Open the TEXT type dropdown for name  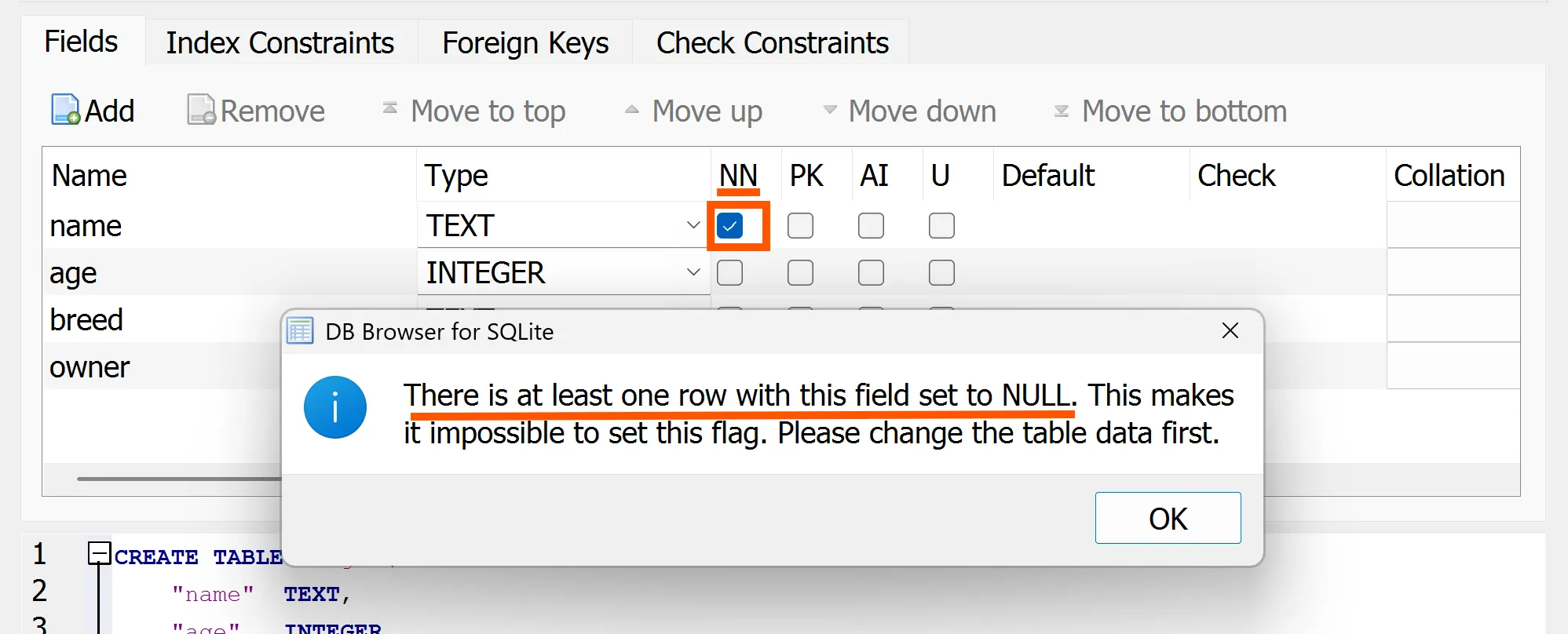click(x=693, y=226)
